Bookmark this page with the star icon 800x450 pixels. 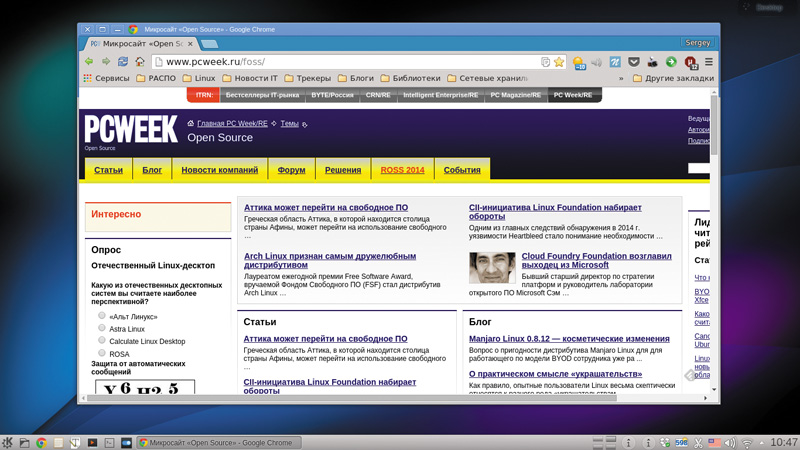559,62
